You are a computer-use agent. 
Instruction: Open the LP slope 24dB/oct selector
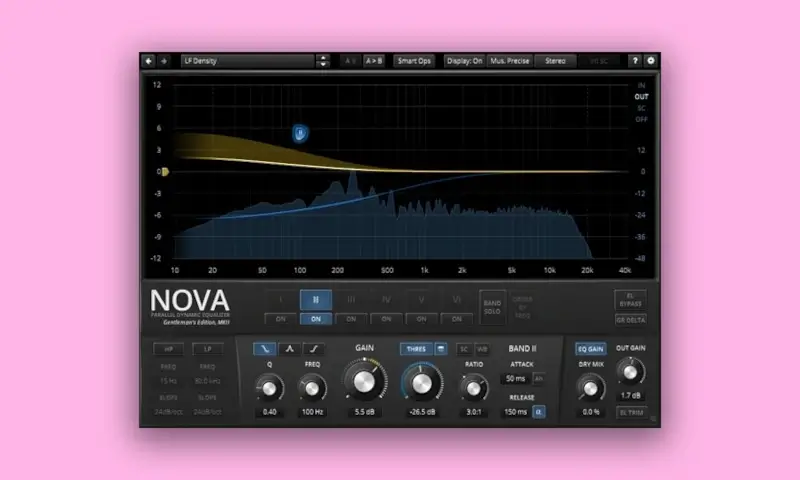pyautogui.click(x=208, y=412)
